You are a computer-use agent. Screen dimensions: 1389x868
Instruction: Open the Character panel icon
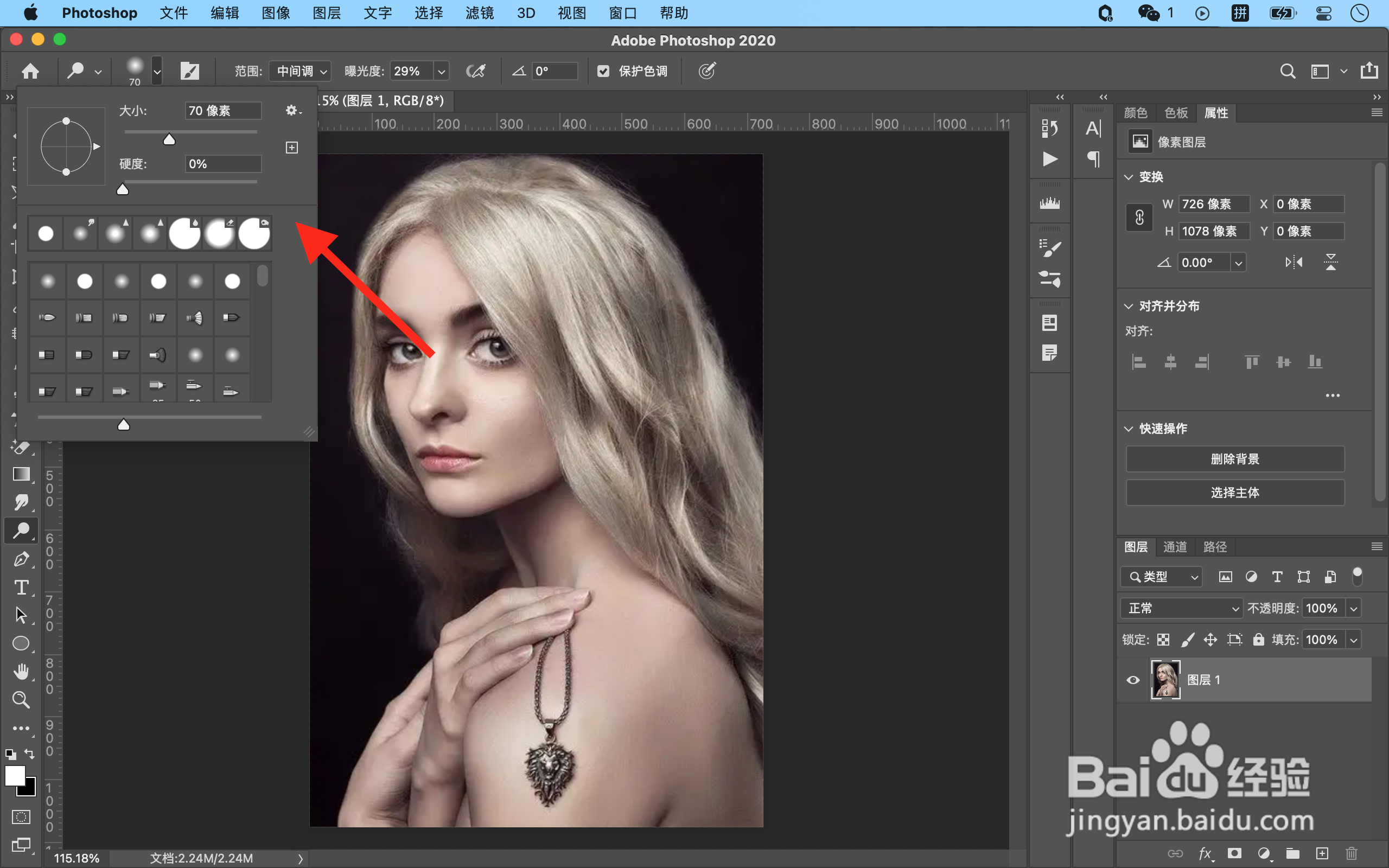[x=1093, y=127]
